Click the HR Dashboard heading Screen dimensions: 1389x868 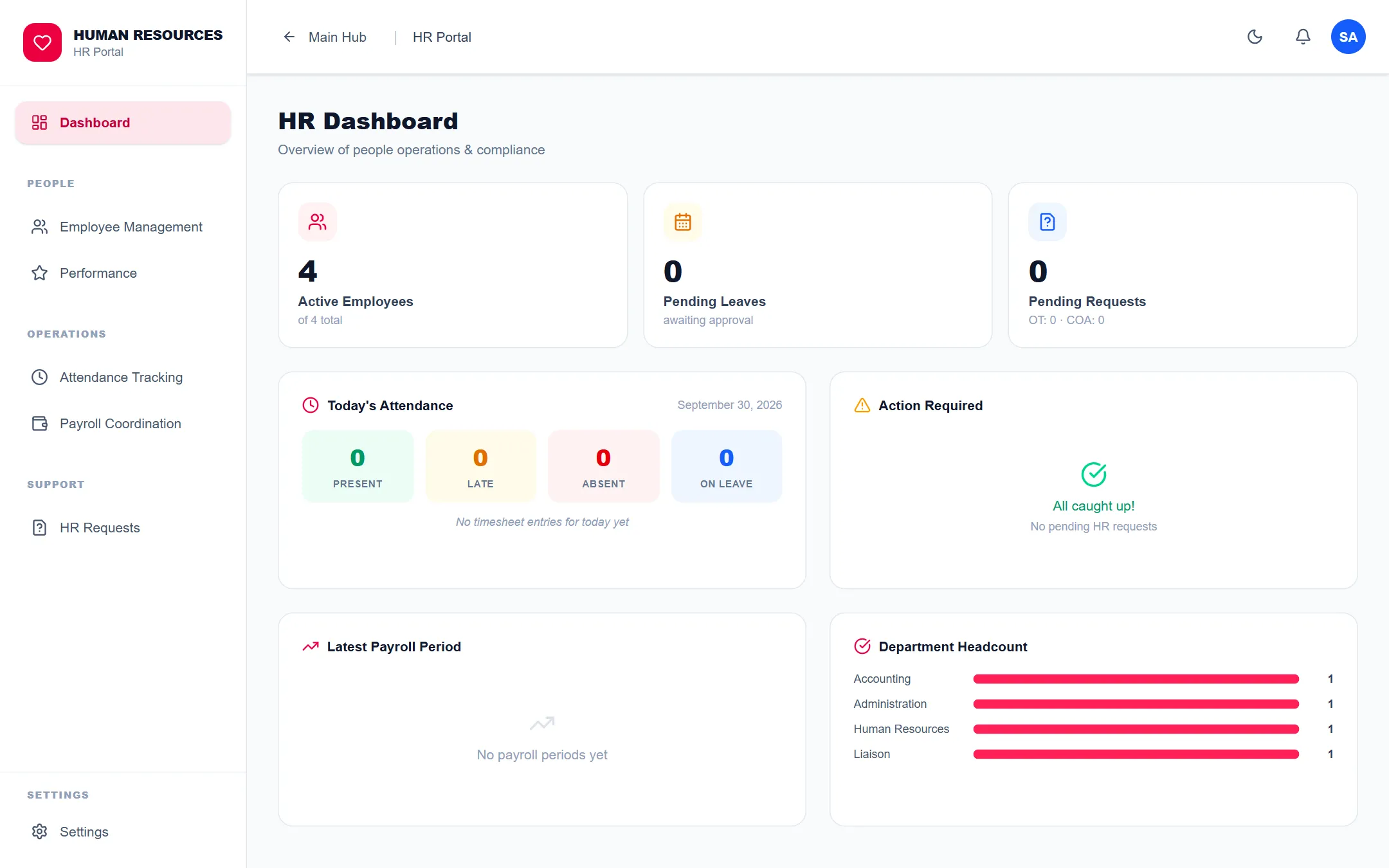[368, 121]
